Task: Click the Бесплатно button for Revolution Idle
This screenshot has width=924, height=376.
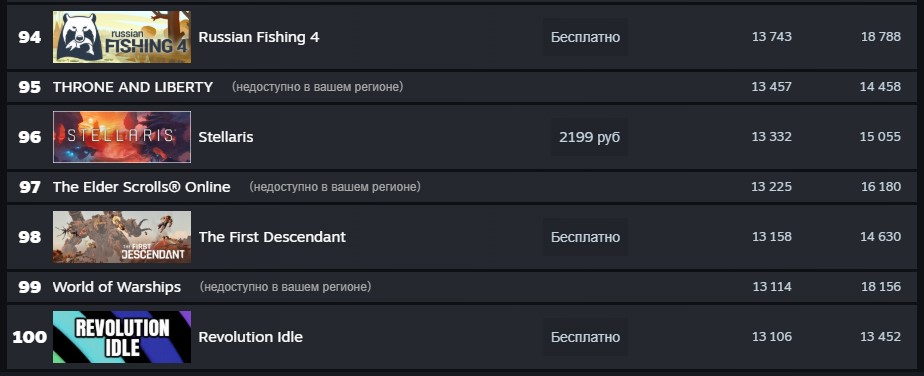Action: tap(585, 337)
